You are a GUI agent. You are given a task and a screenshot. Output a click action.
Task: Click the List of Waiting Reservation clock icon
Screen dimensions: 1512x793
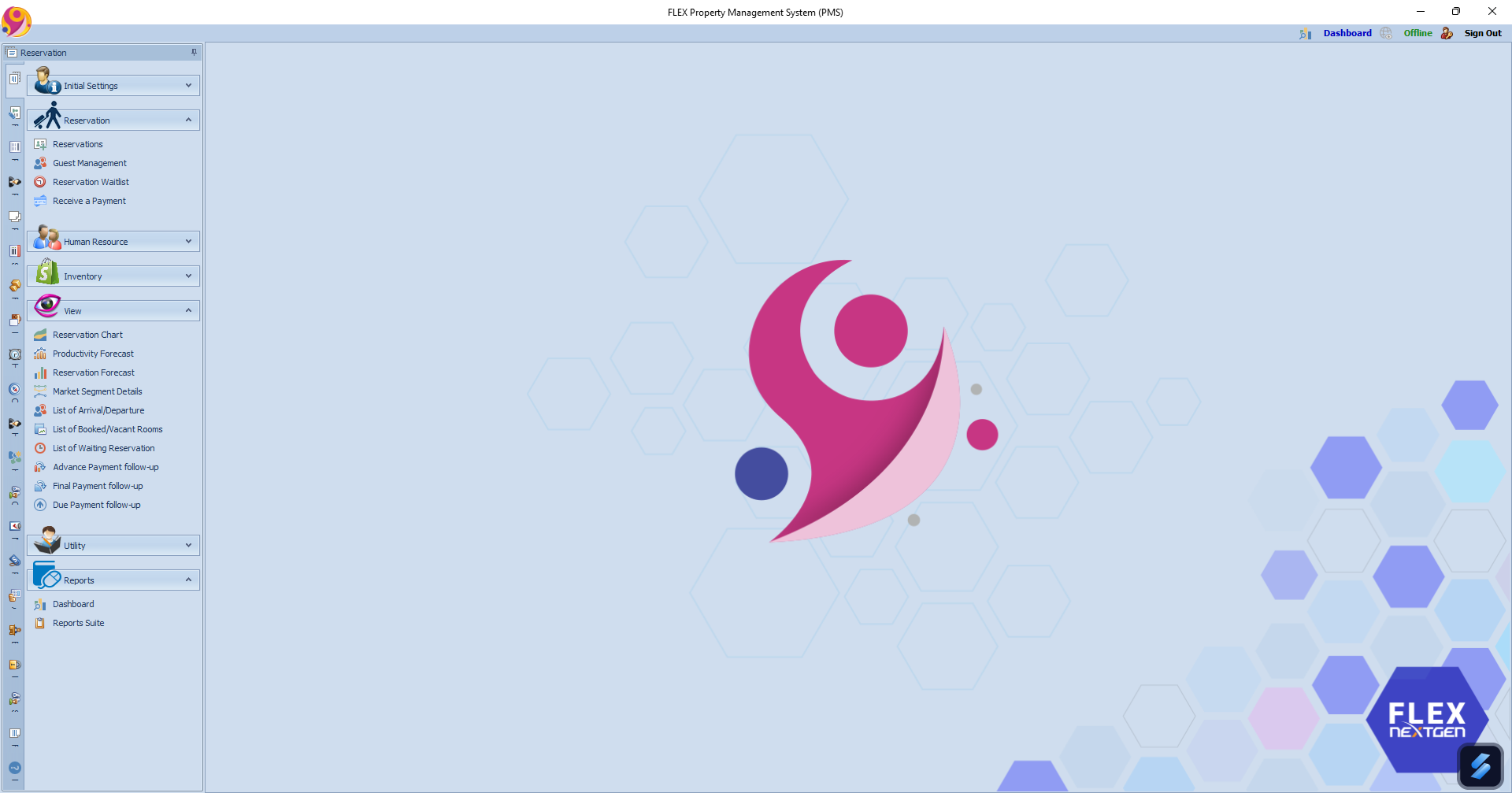pyautogui.click(x=40, y=448)
